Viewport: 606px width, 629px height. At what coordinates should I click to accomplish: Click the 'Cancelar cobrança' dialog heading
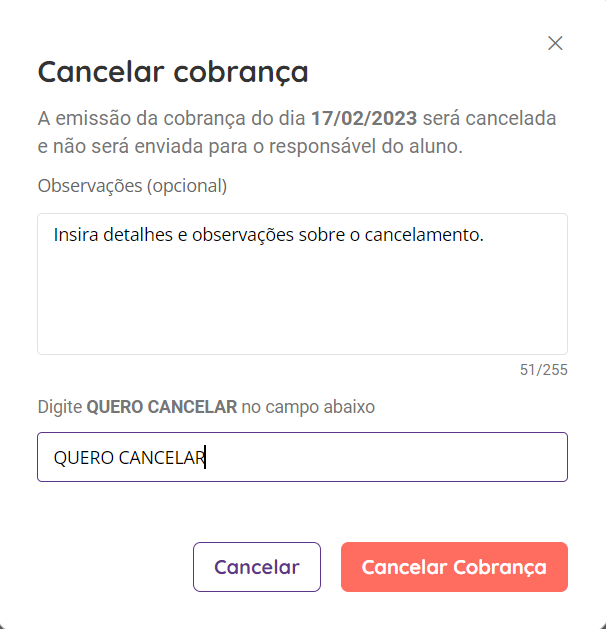[x=173, y=72]
